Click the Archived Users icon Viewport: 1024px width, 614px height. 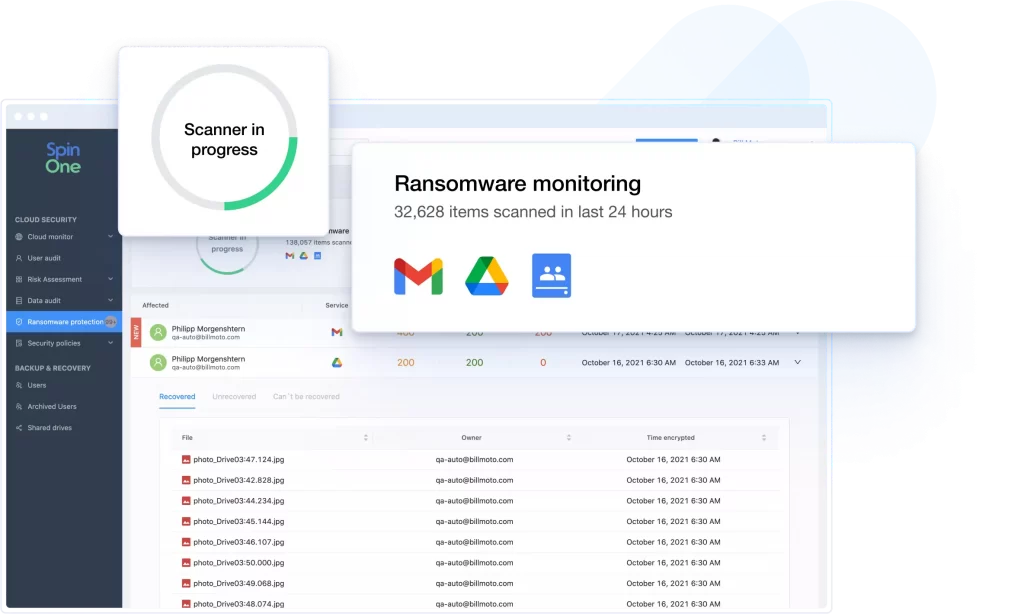click(19, 406)
